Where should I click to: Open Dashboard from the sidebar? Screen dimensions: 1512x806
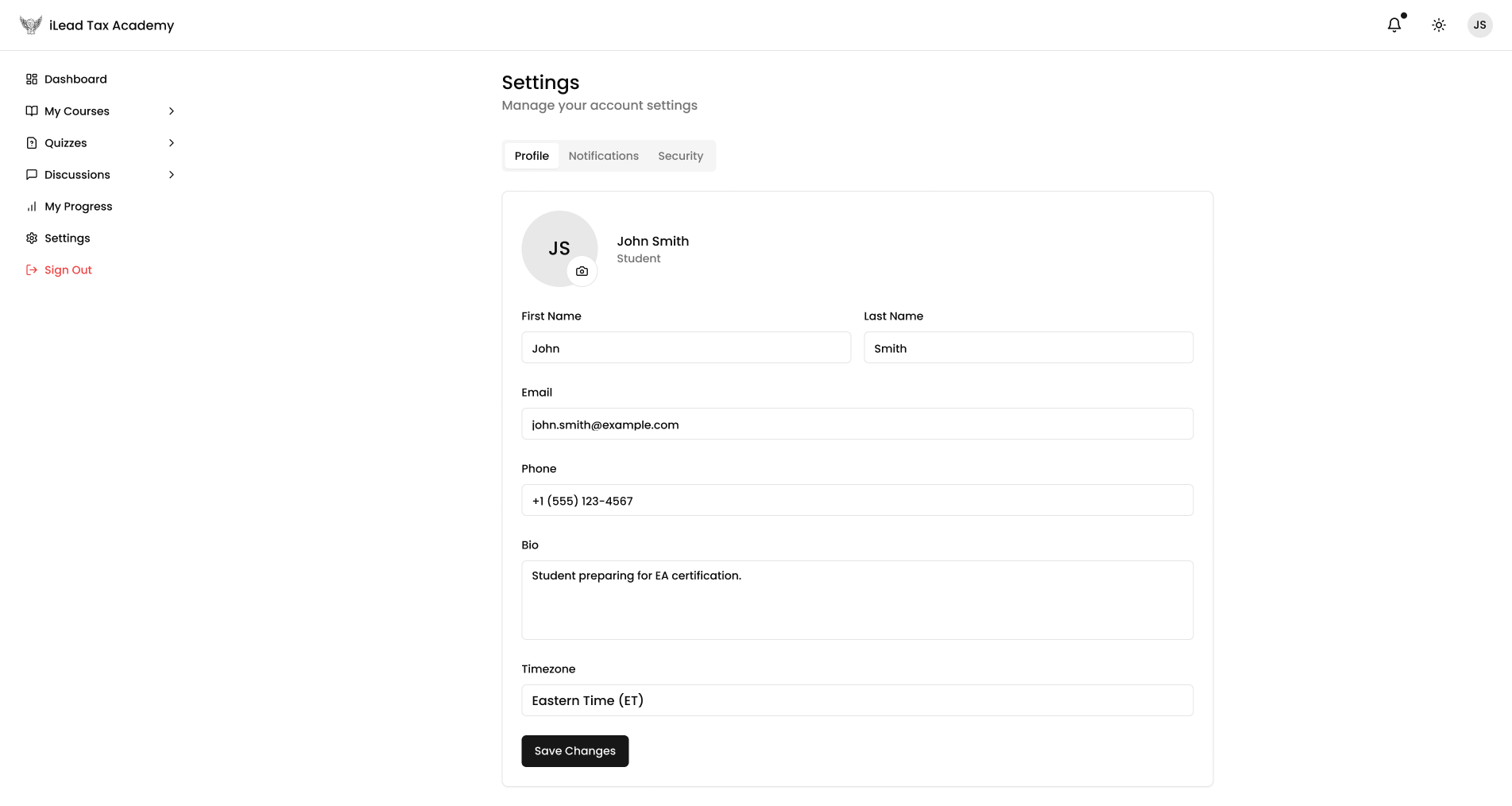coord(75,79)
